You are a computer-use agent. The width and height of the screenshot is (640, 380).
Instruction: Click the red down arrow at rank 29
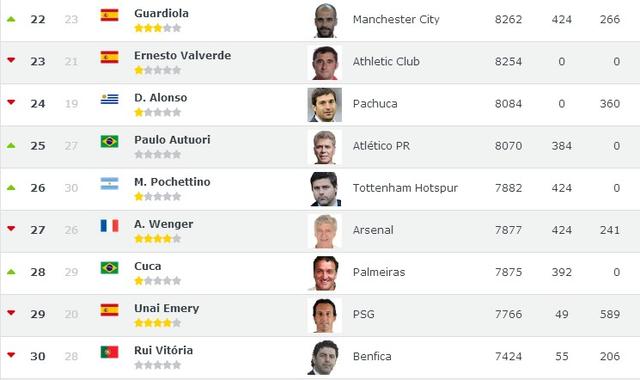[x=11, y=313]
